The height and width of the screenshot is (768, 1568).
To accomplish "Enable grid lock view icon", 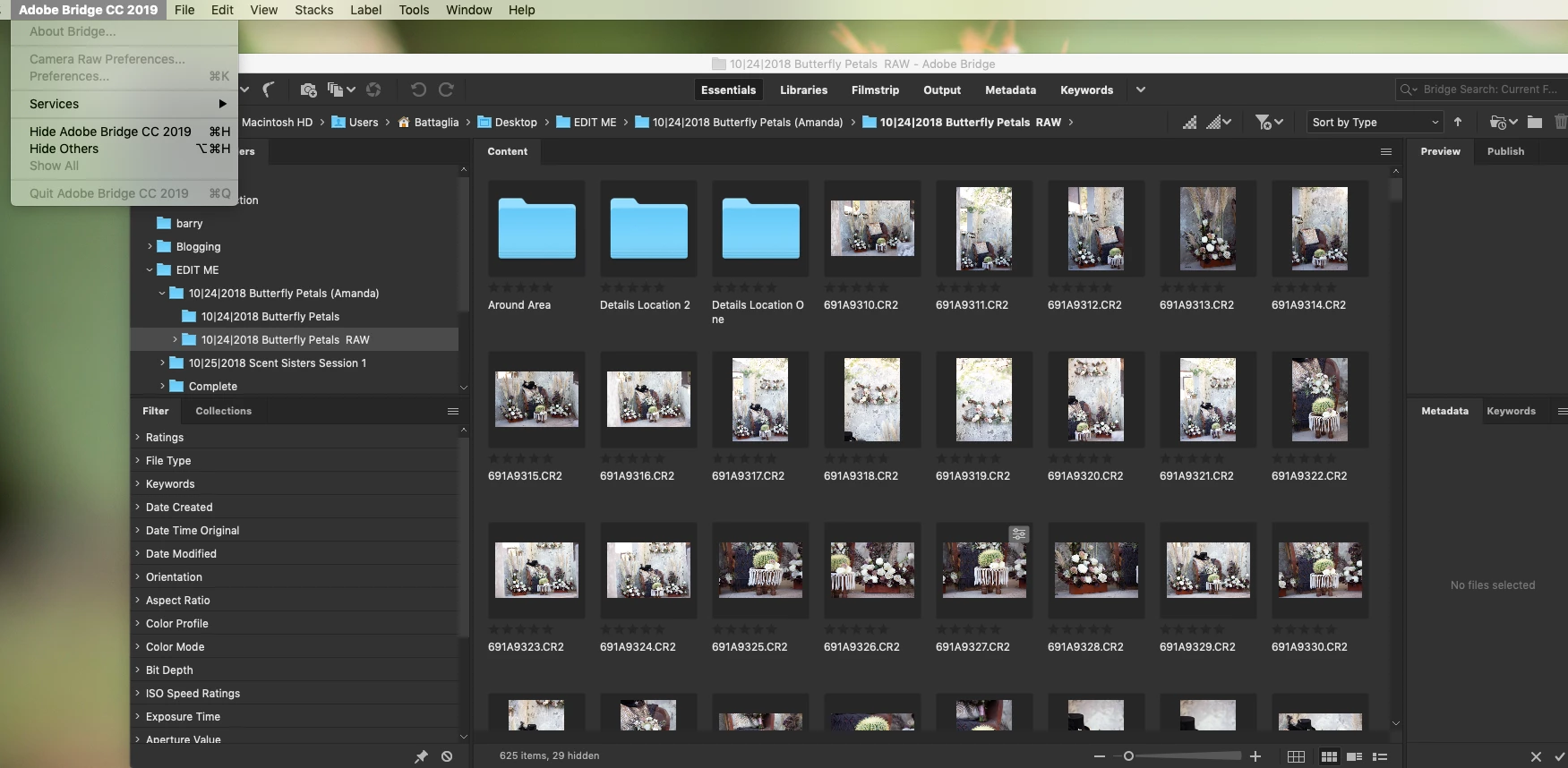I will tap(1296, 756).
